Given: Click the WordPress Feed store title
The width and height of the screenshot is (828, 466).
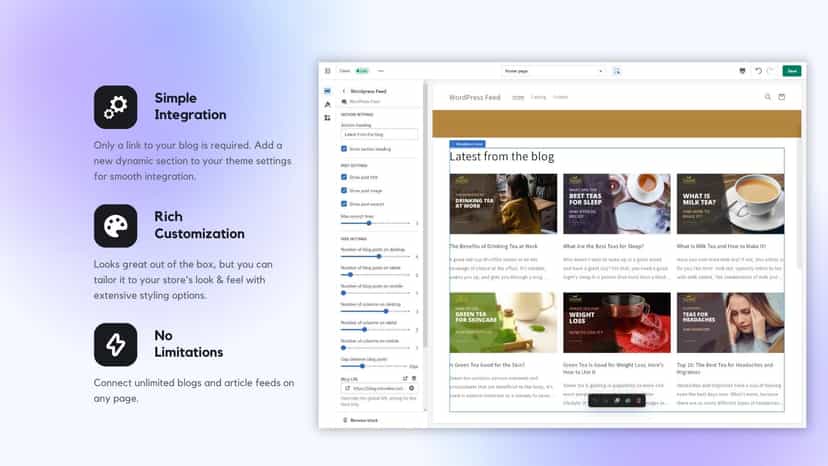Looking at the screenshot, I should point(474,97).
